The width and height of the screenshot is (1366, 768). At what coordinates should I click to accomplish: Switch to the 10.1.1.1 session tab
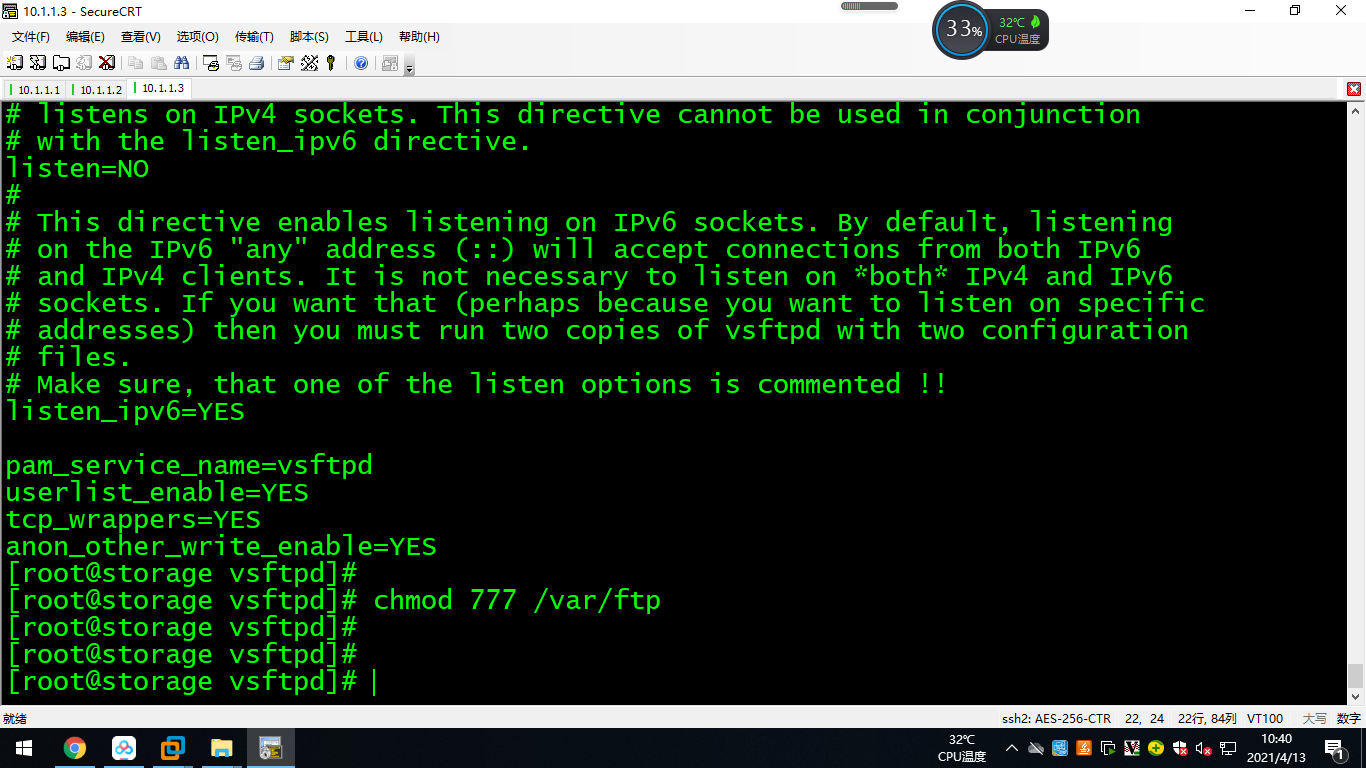click(37, 90)
